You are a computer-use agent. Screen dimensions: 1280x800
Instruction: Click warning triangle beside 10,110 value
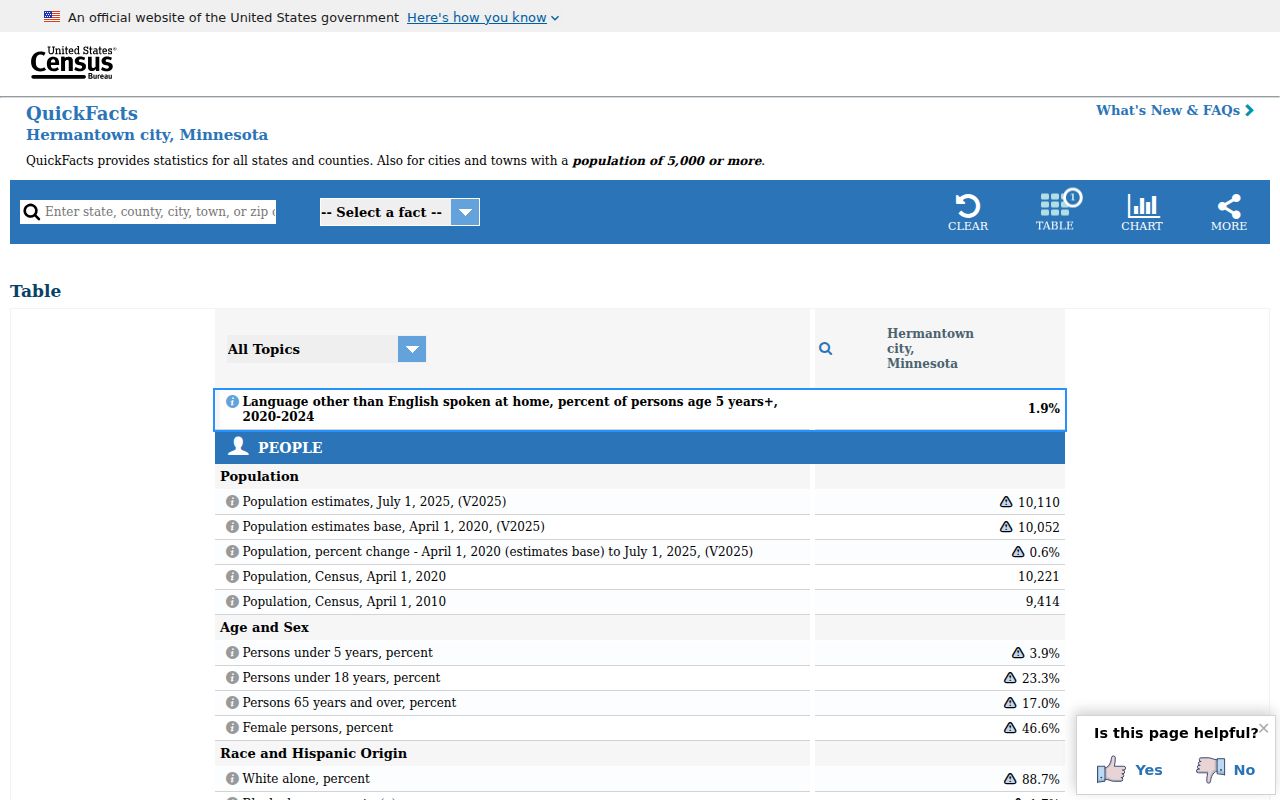pyautogui.click(x=1006, y=502)
